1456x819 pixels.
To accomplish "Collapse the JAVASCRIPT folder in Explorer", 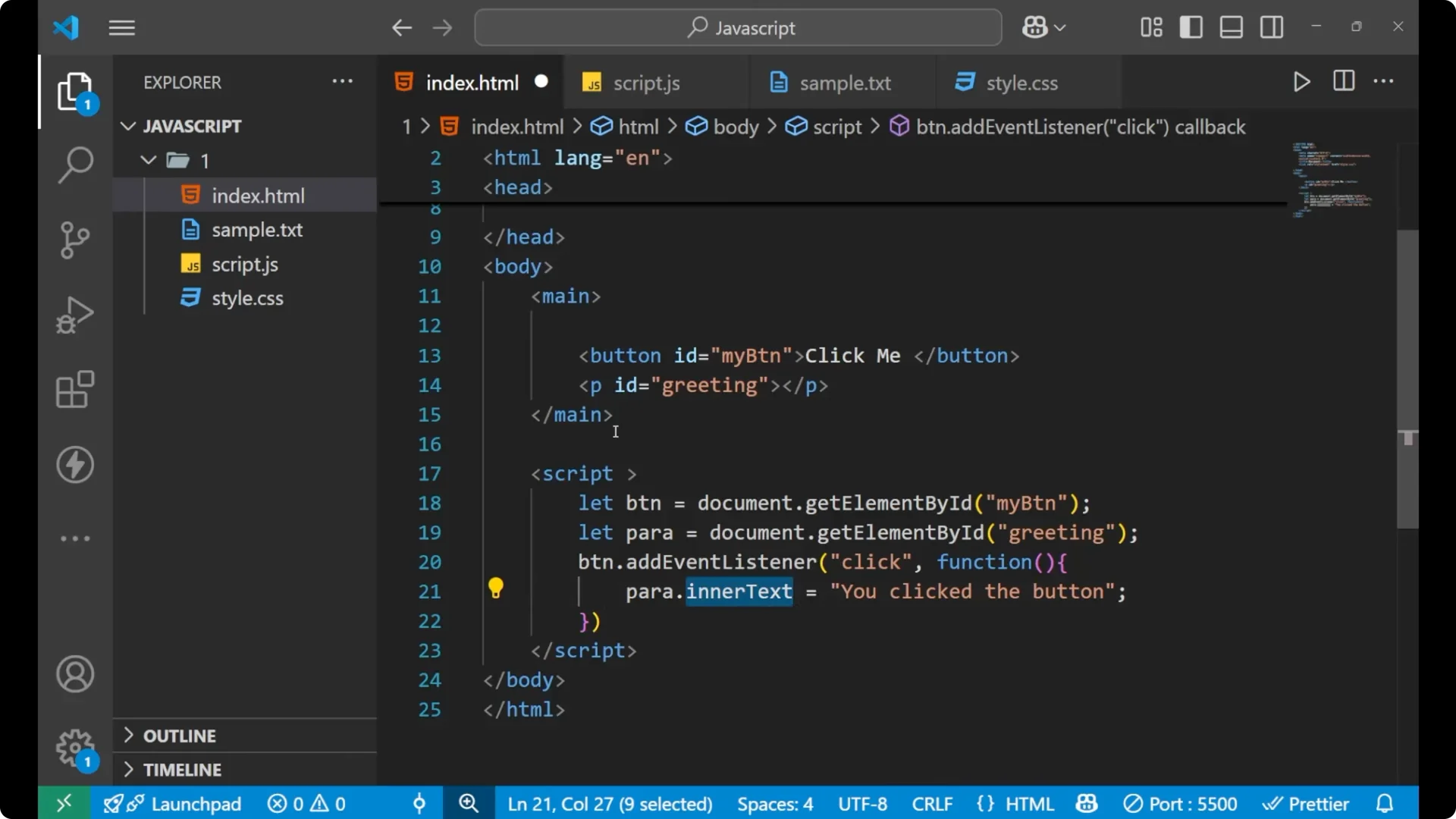I will pos(127,126).
